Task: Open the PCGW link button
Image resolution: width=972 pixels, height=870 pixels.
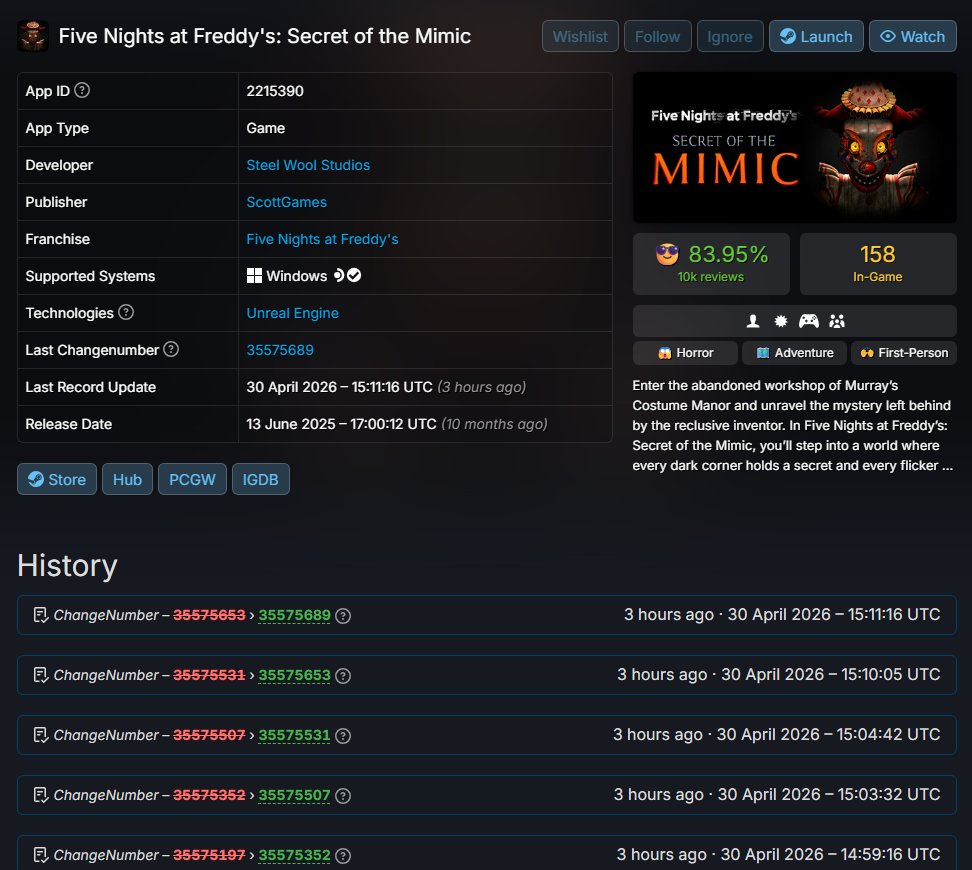Action: (x=192, y=479)
